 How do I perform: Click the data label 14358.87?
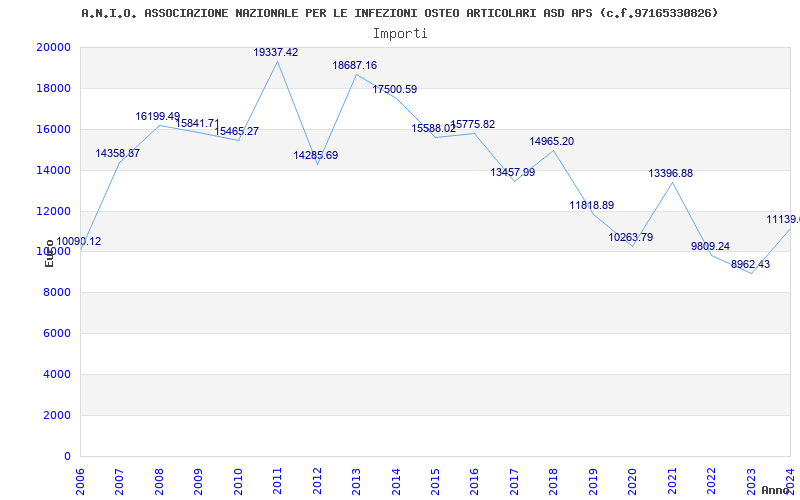(117, 153)
